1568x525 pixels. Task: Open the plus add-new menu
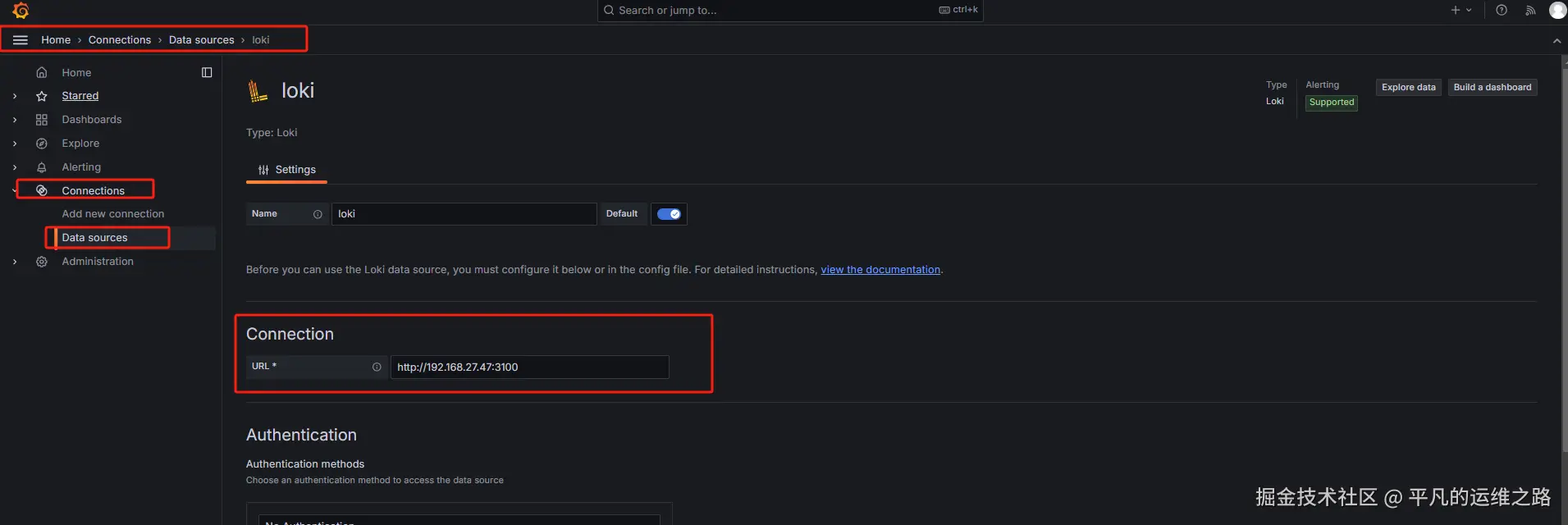tap(1461, 10)
